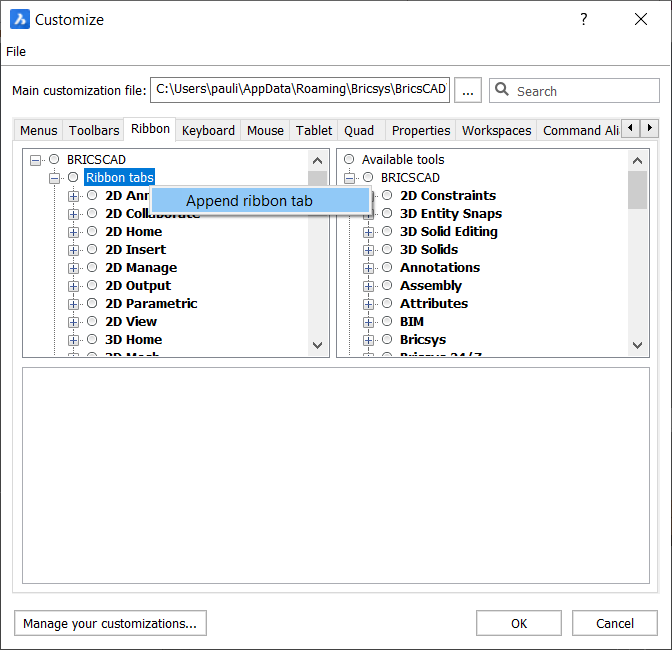Image resolution: width=672 pixels, height=650 pixels.
Task: Collapse the BRICSCAD root node in left tree
Action: pos(36,160)
